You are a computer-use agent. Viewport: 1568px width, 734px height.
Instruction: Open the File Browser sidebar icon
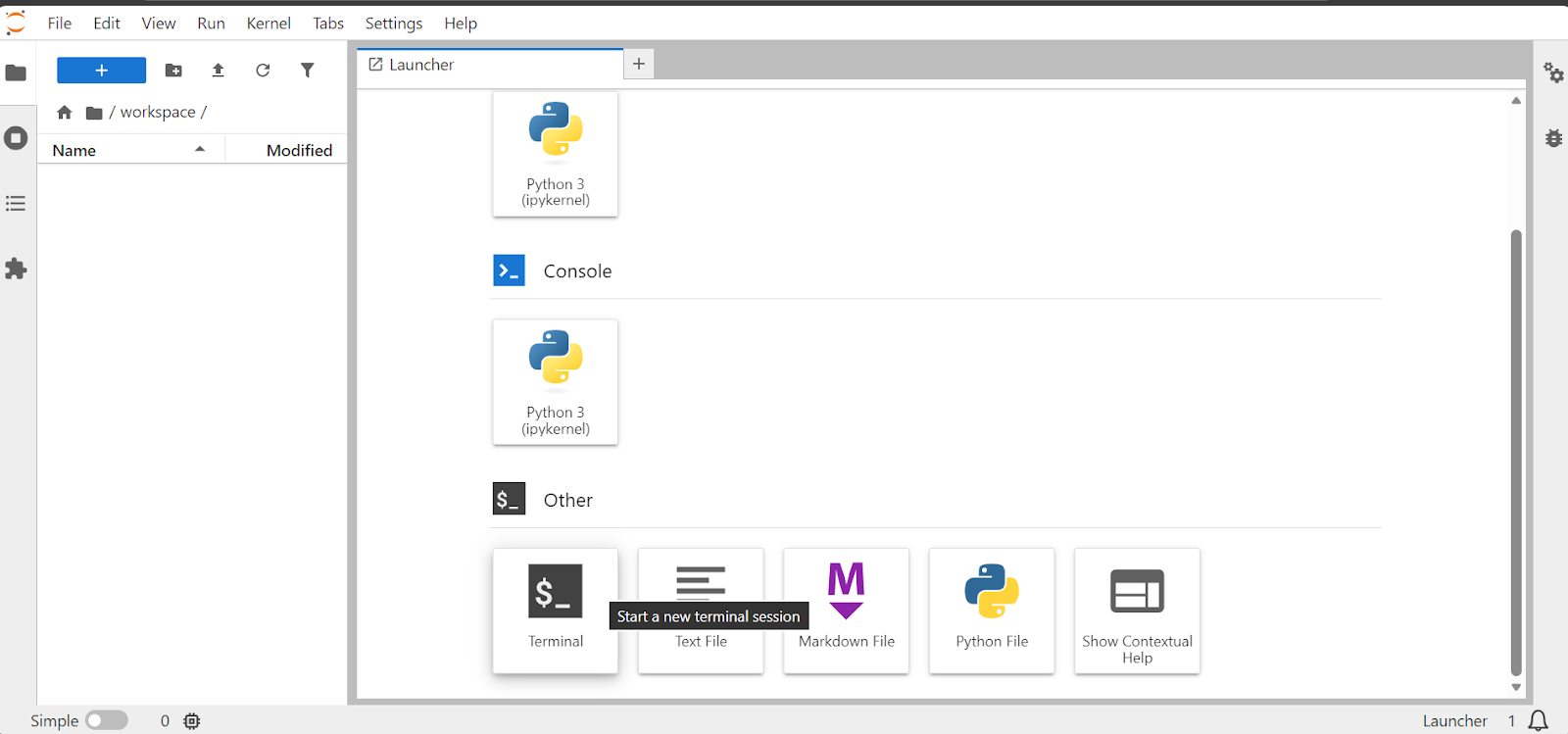tap(16, 73)
